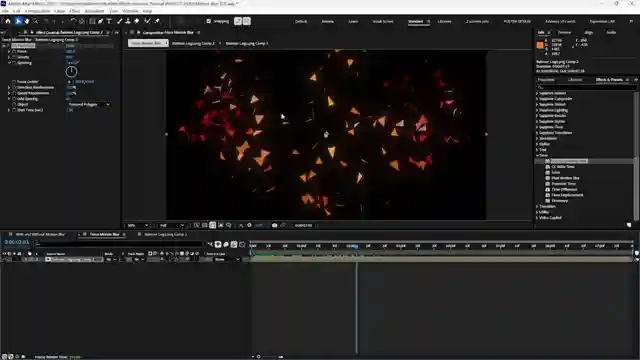640x360 pixels.
Task: Switch to the Small Screen workspace
Action: tap(382, 21)
